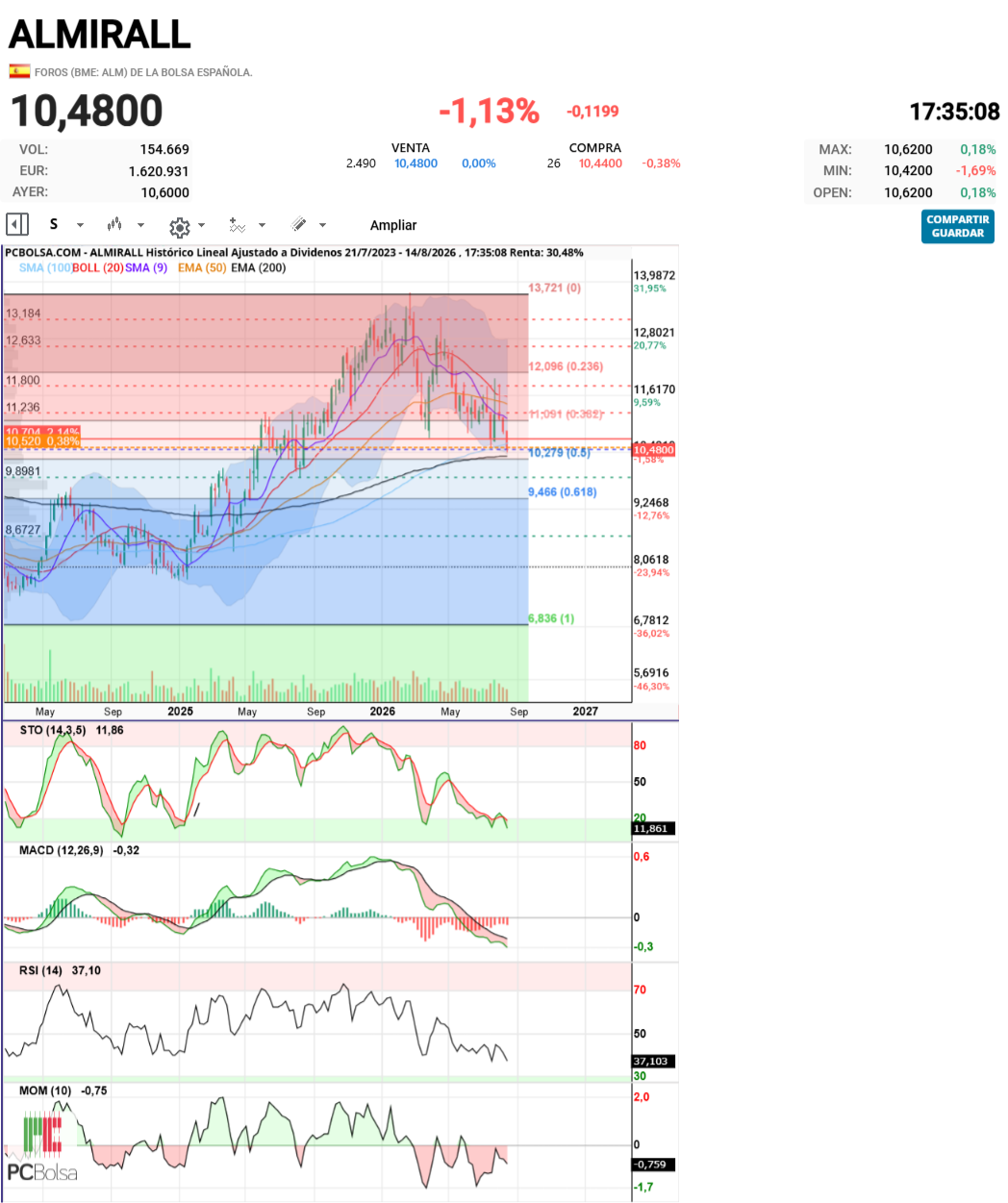Expand the drawing tools dropdown arrow
Screen dimensions: 1008x1203
(x=322, y=225)
